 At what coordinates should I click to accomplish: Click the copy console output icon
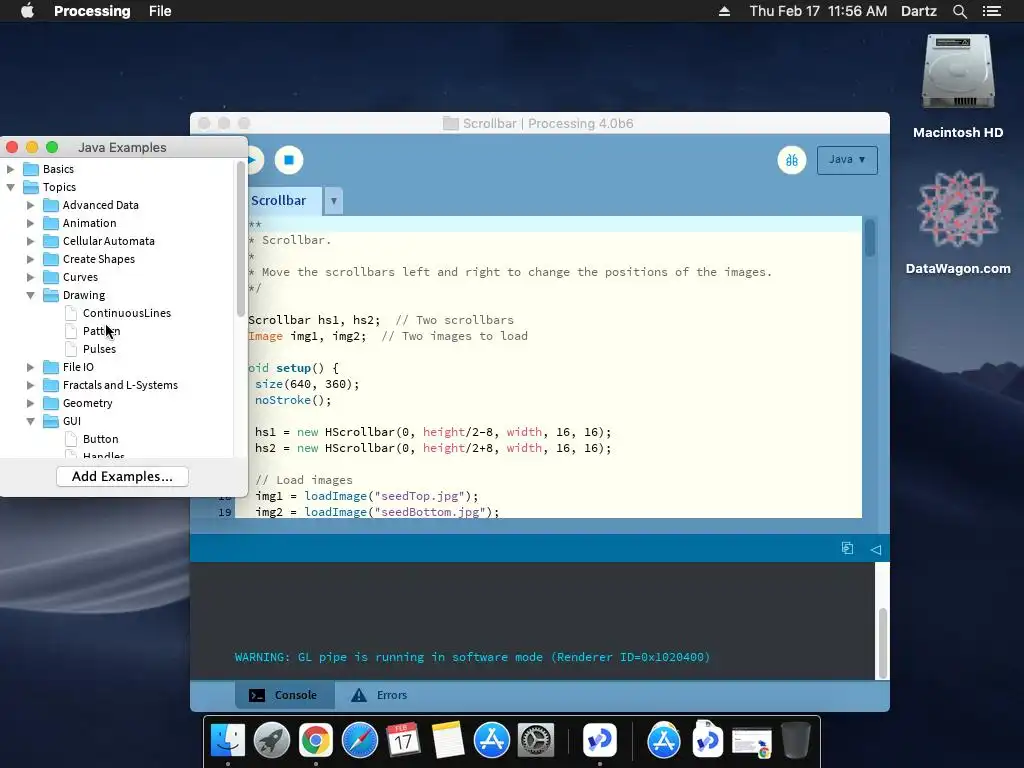[847, 549]
